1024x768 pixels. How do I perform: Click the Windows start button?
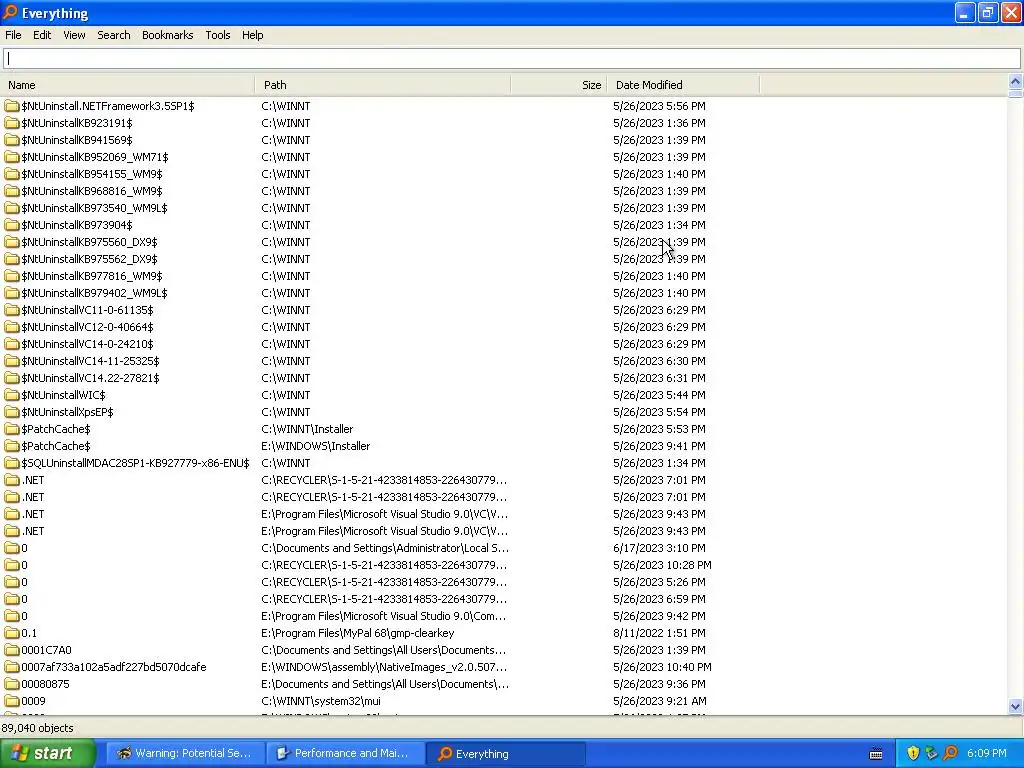pyautogui.click(x=48, y=753)
